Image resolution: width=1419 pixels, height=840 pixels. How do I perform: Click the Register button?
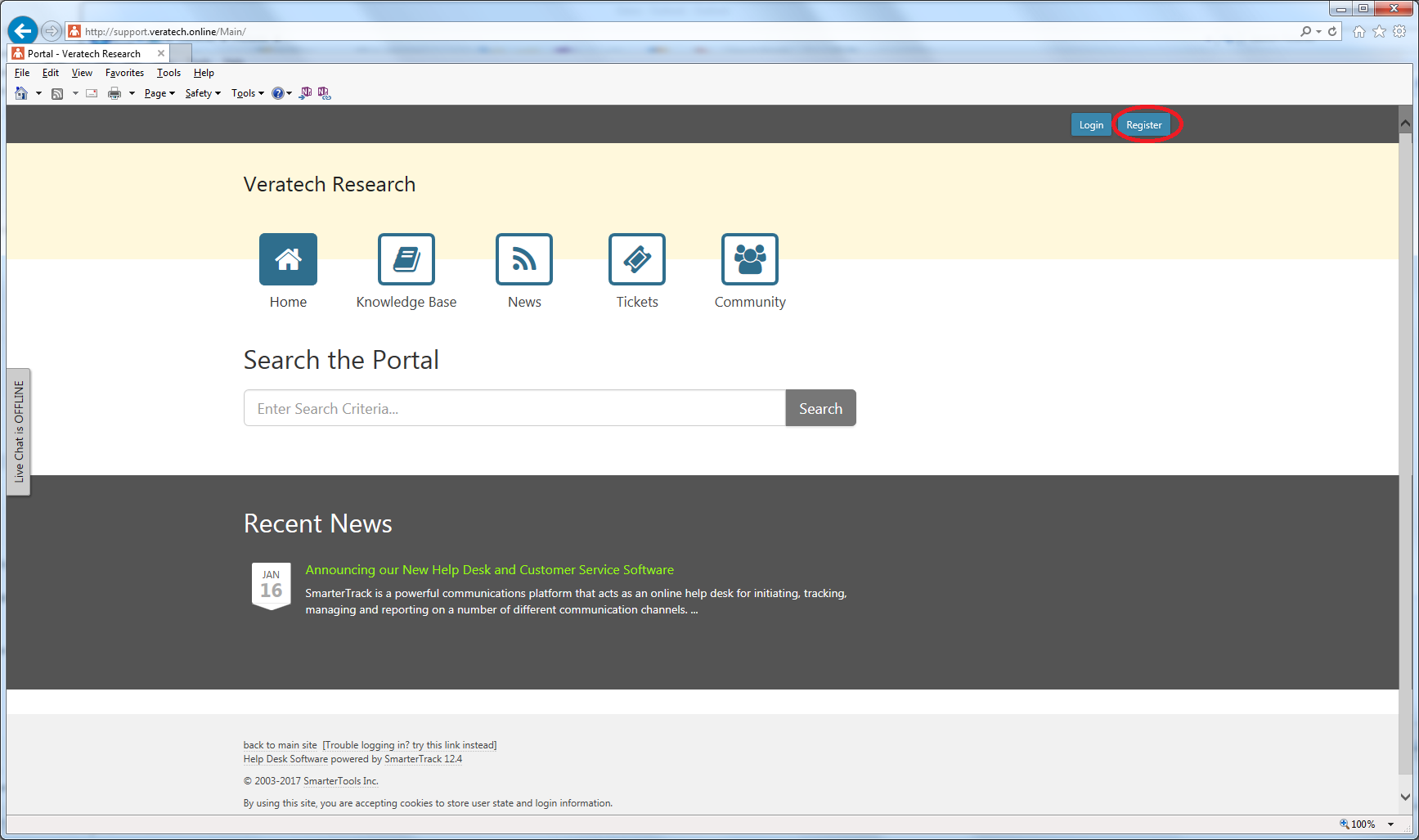pyautogui.click(x=1143, y=124)
